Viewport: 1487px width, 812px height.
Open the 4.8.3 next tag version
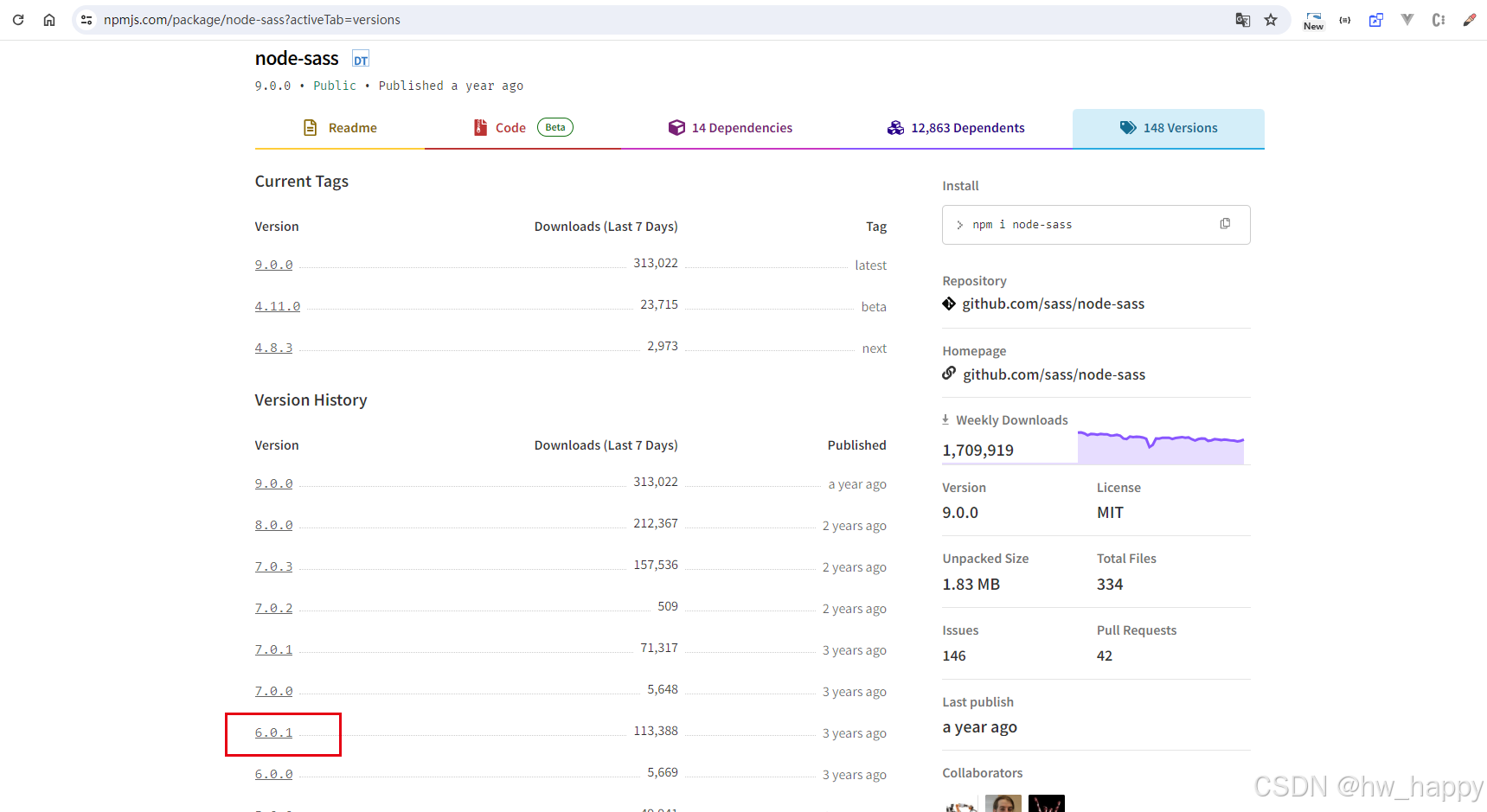click(273, 348)
